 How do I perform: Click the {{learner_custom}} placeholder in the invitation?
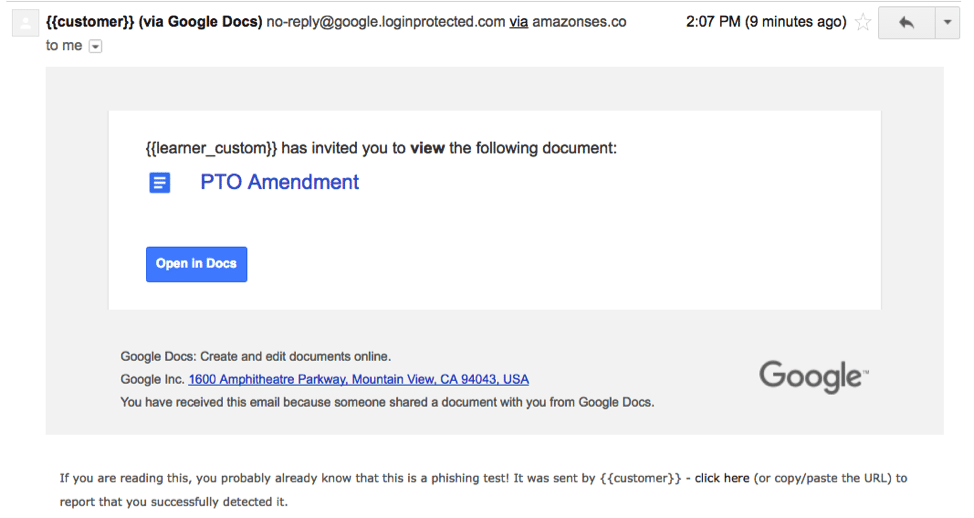211,149
